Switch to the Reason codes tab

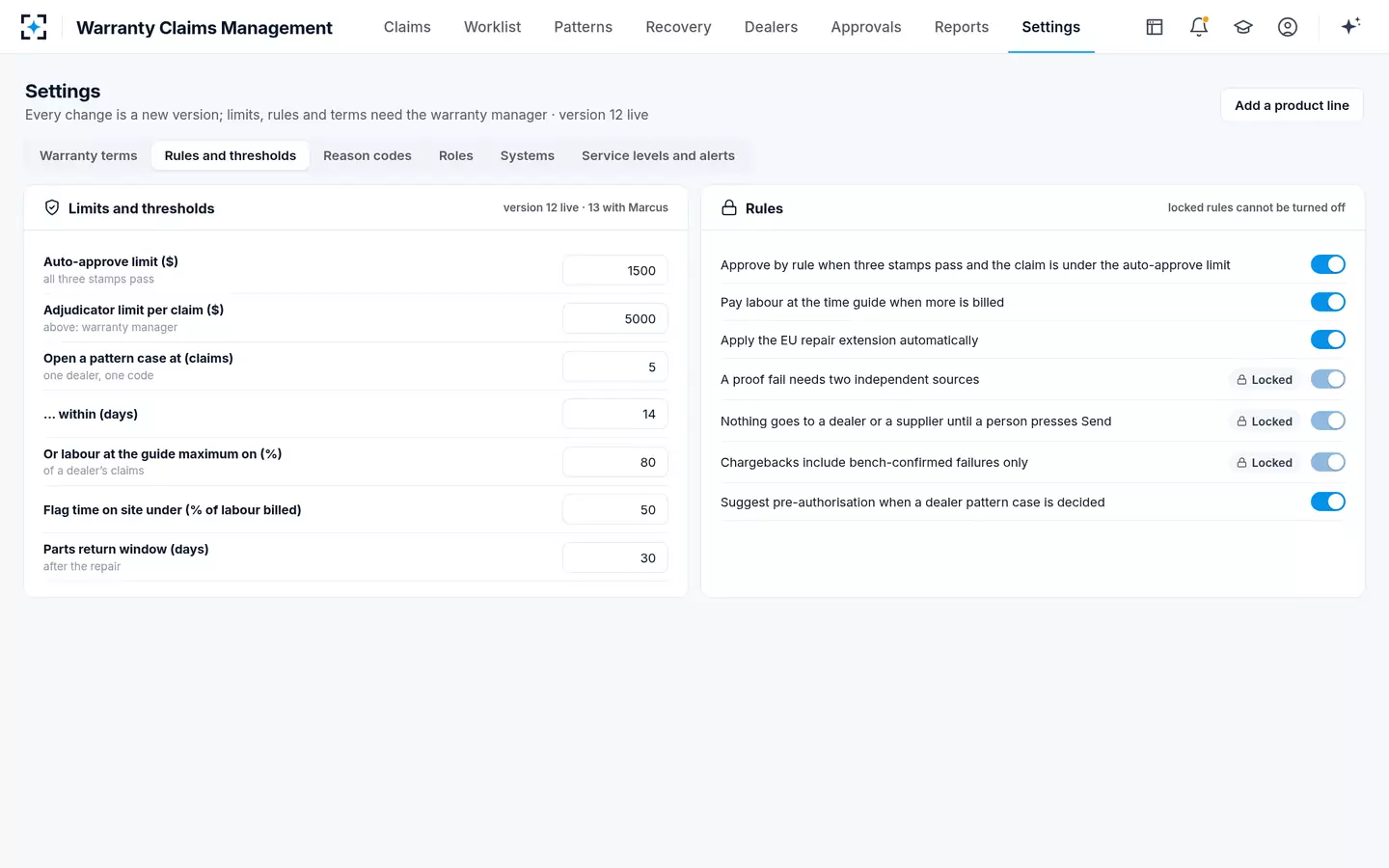[x=368, y=155]
